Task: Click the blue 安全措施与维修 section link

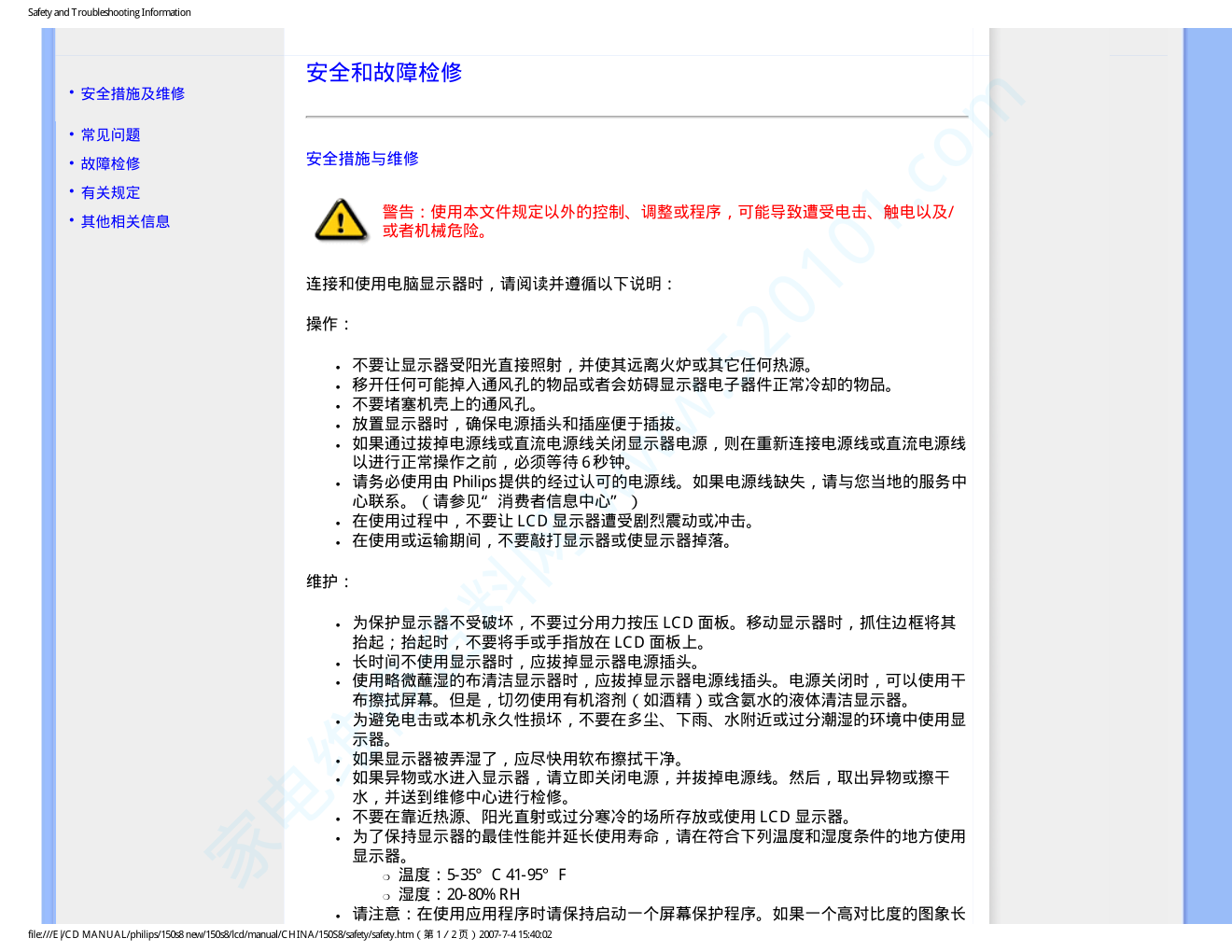Action: tap(362, 159)
